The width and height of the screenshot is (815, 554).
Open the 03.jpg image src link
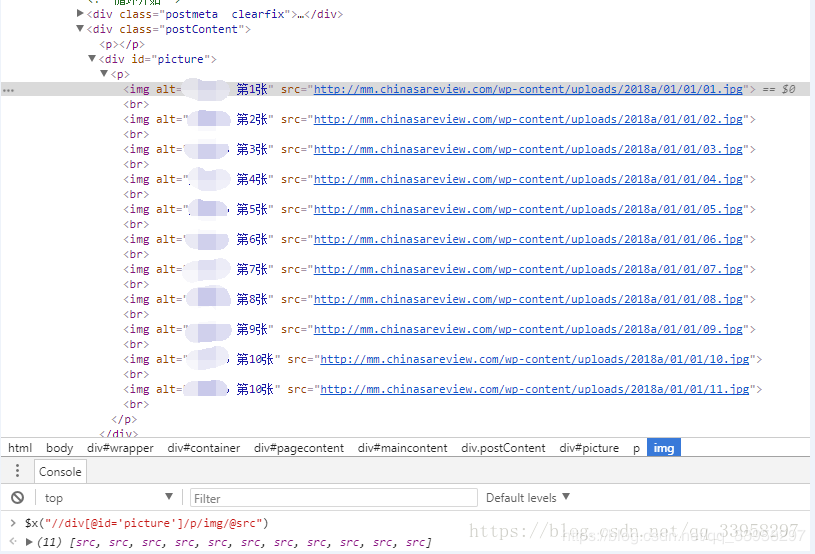coord(528,149)
